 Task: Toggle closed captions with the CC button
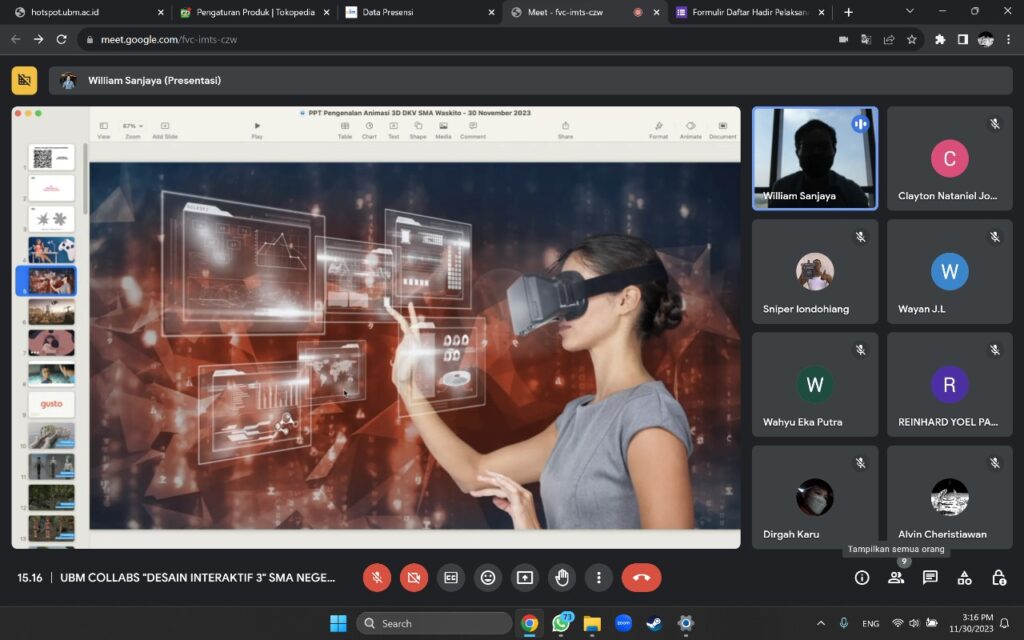click(451, 577)
